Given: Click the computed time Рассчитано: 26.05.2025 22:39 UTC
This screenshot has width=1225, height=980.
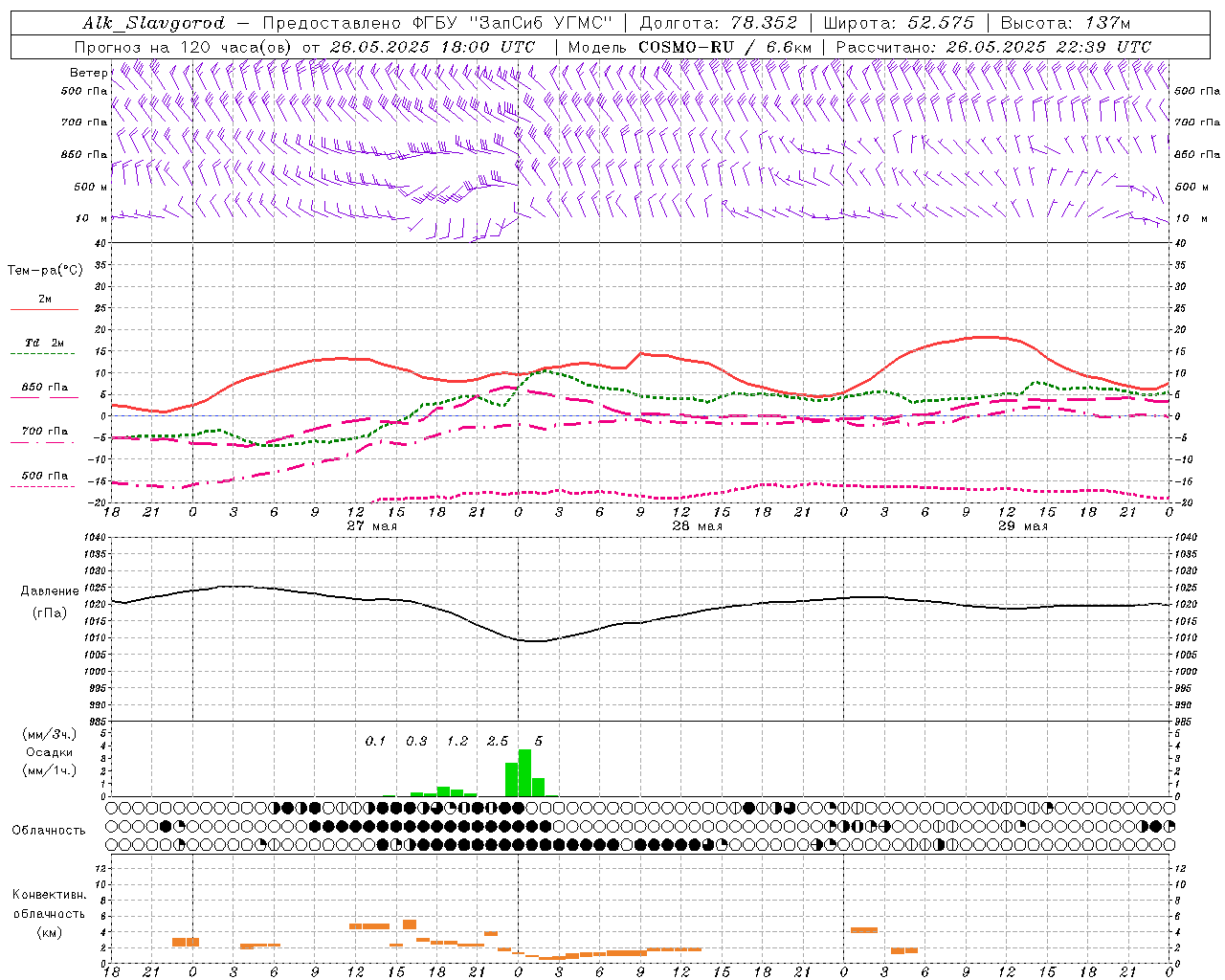Looking at the screenshot, I should (x=993, y=47).
